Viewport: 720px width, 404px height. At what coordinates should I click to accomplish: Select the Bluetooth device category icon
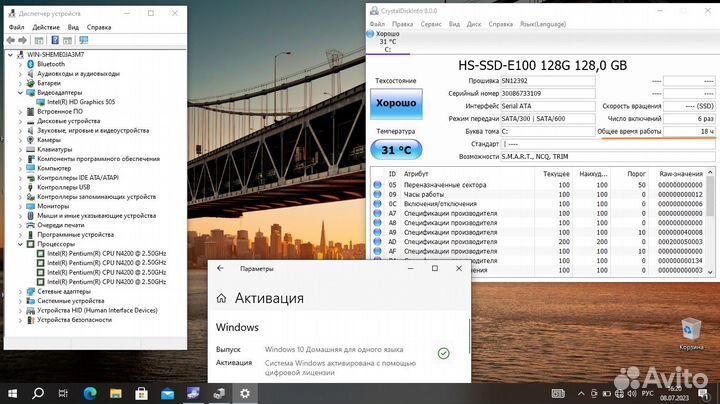click(31, 64)
